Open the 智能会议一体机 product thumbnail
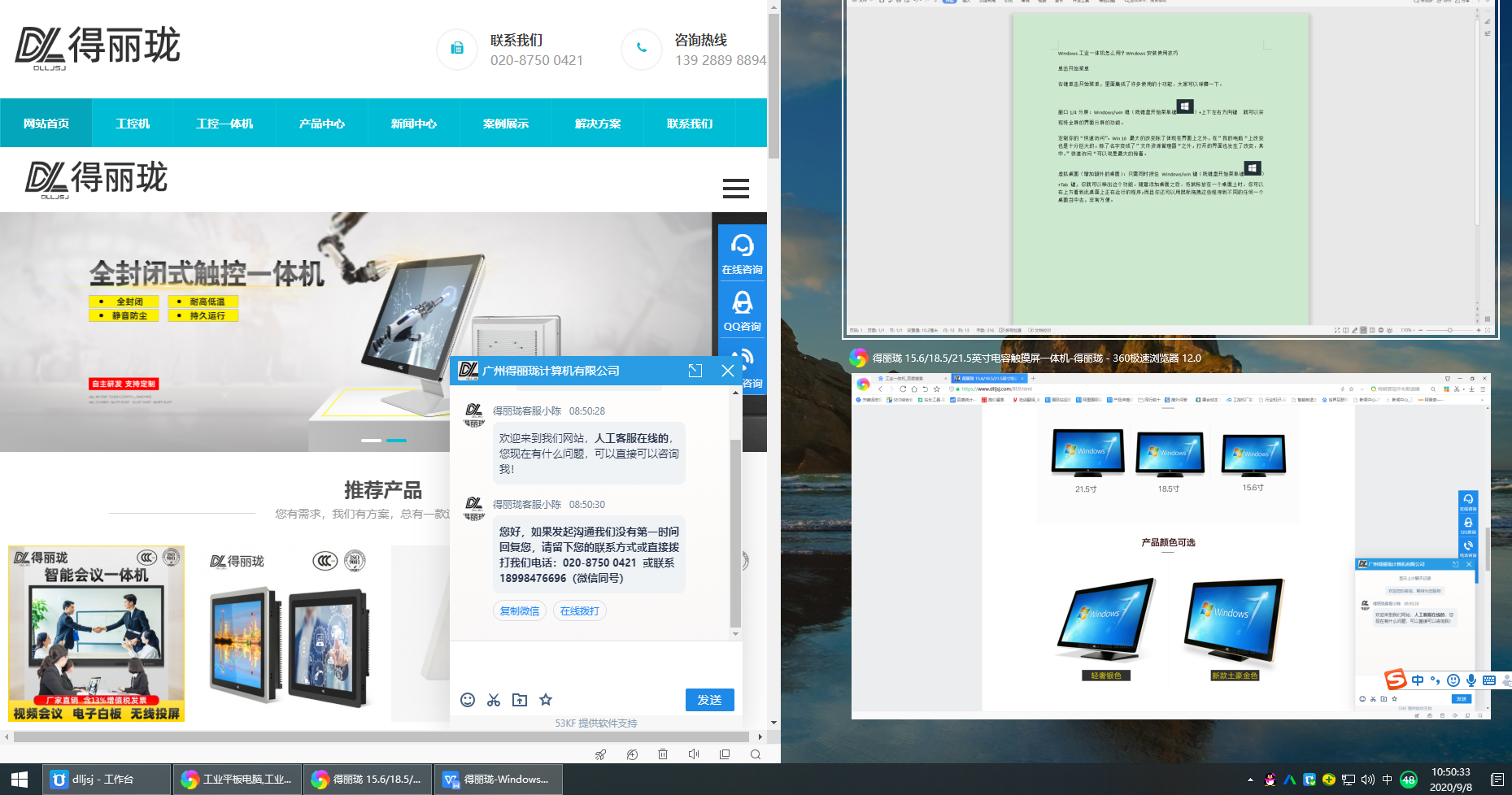This screenshot has height=795, width=1512. (97, 633)
